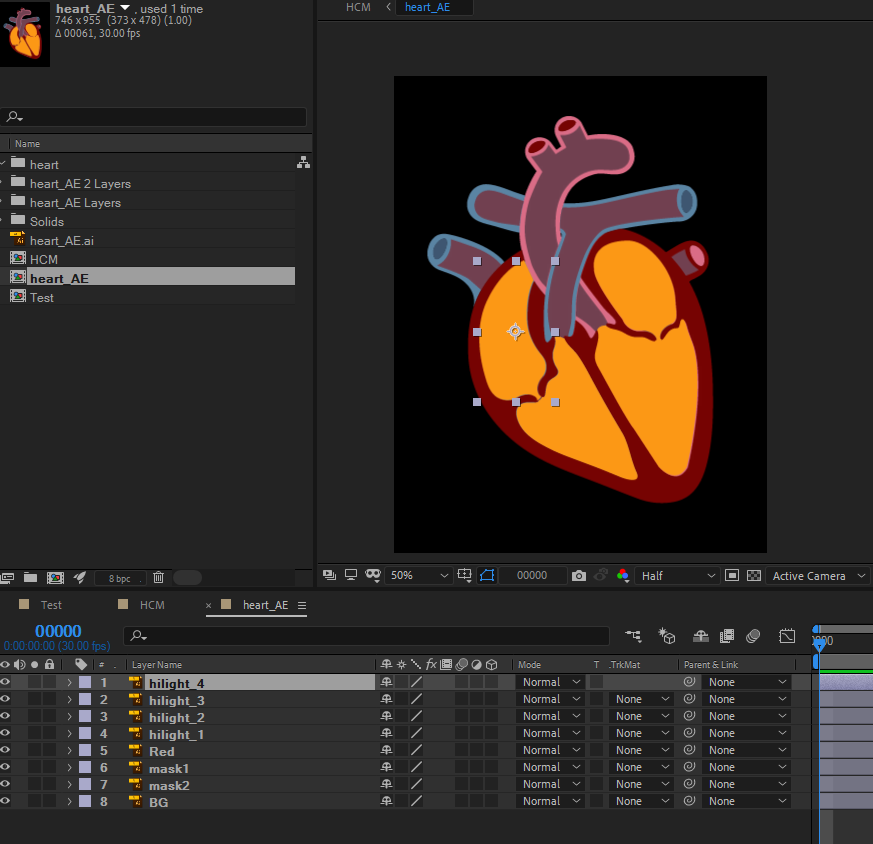Image resolution: width=873 pixels, height=844 pixels.
Task: Click the Delete trash icon in Project panel
Action: (x=158, y=578)
